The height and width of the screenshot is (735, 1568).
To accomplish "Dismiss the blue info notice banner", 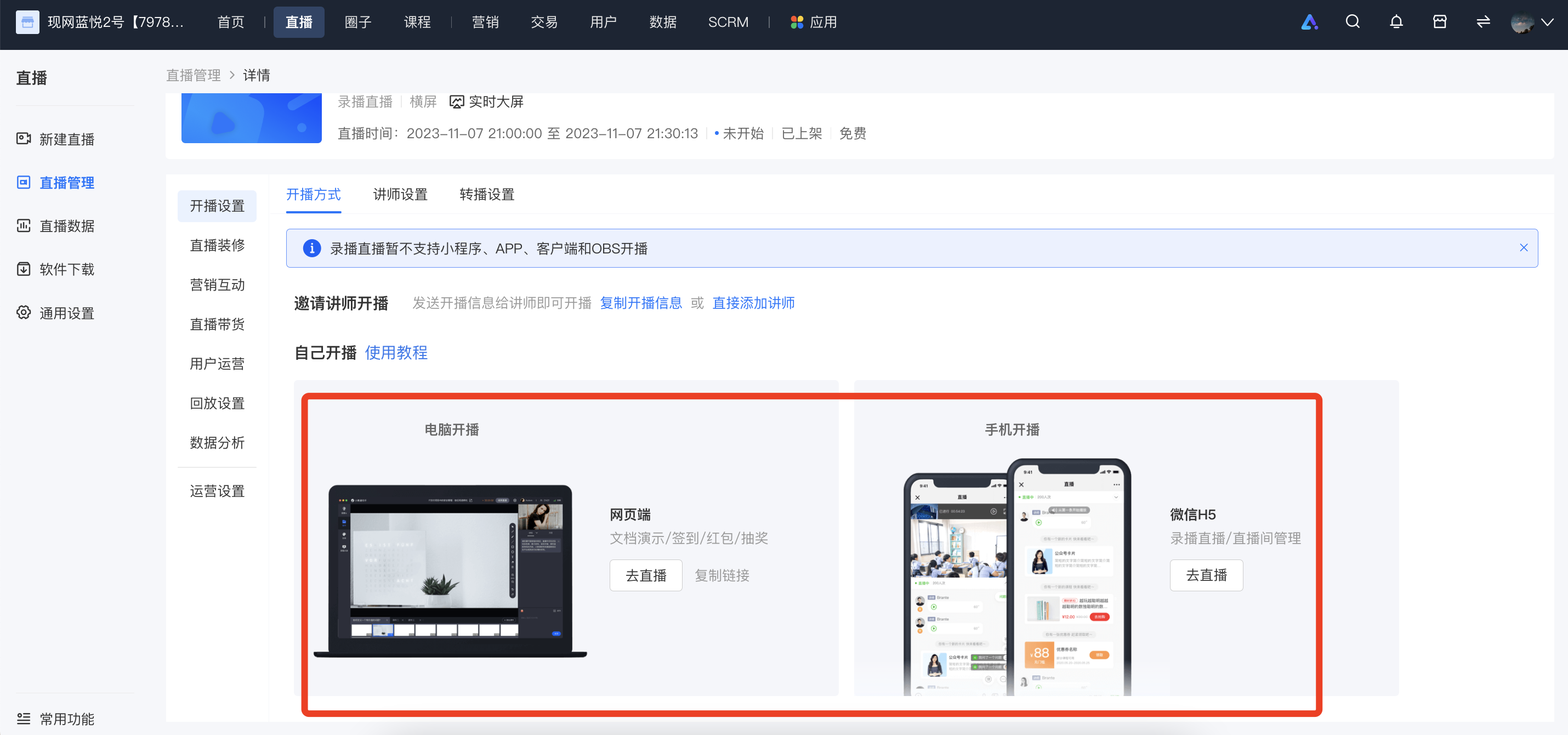I will 1523,247.
